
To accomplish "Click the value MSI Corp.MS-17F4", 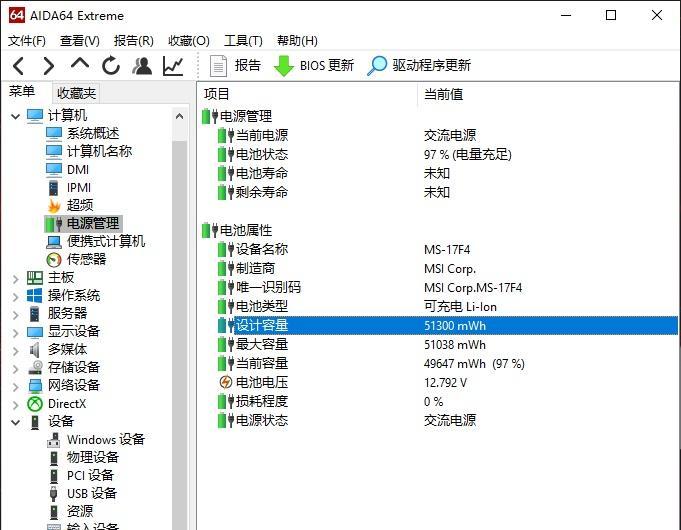I will click(473, 288).
